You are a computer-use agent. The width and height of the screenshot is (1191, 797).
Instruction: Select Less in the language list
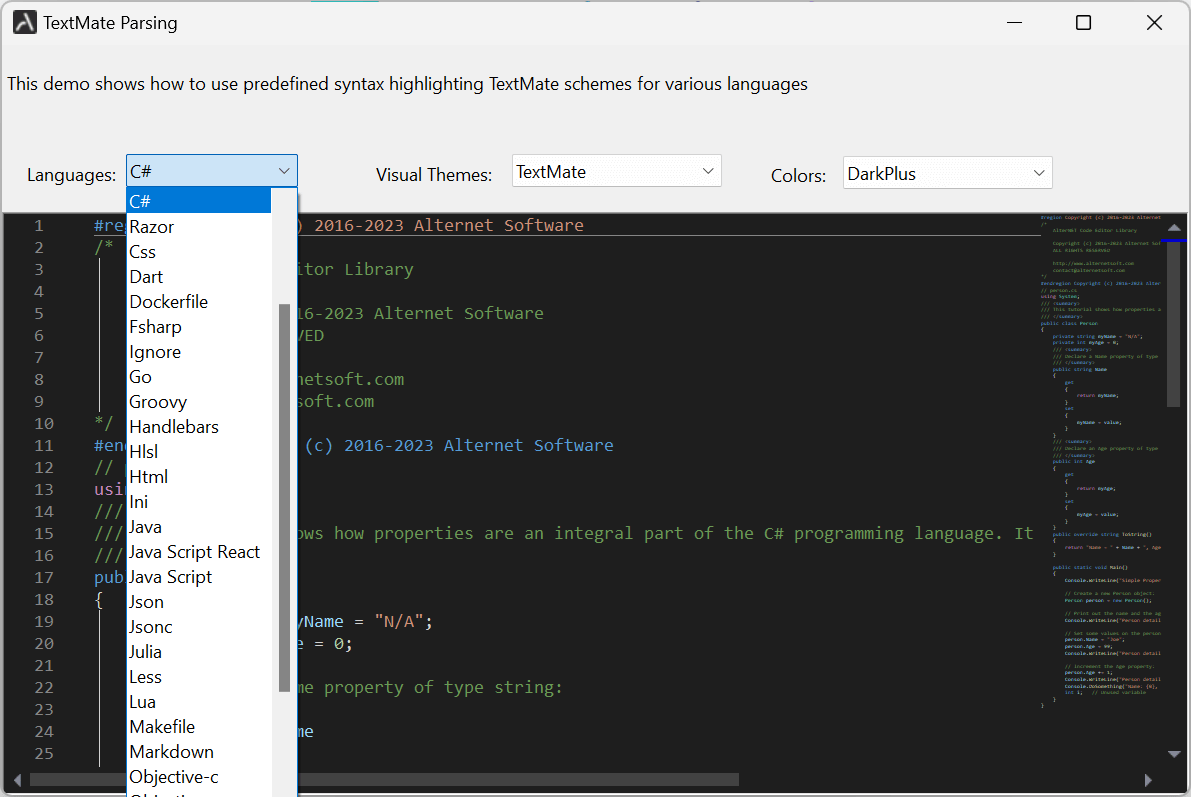click(199, 677)
